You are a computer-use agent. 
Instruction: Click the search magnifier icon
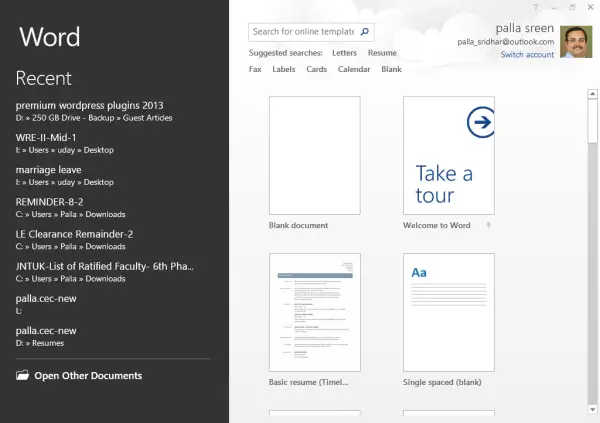[365, 31]
